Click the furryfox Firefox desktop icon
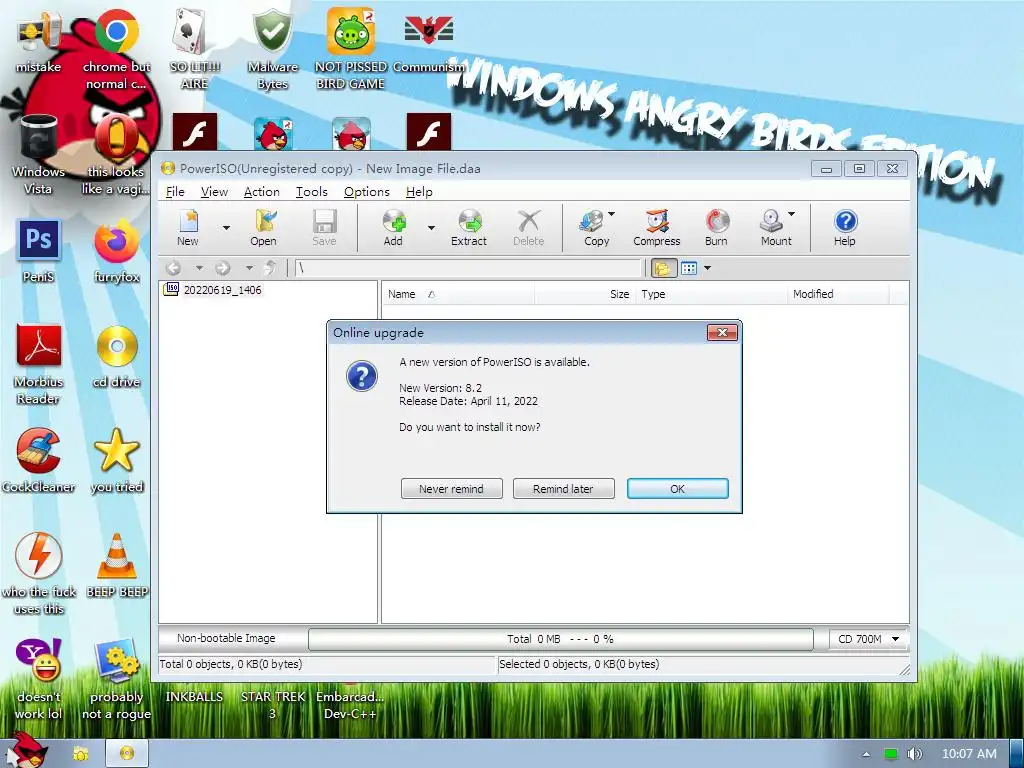 coord(116,251)
